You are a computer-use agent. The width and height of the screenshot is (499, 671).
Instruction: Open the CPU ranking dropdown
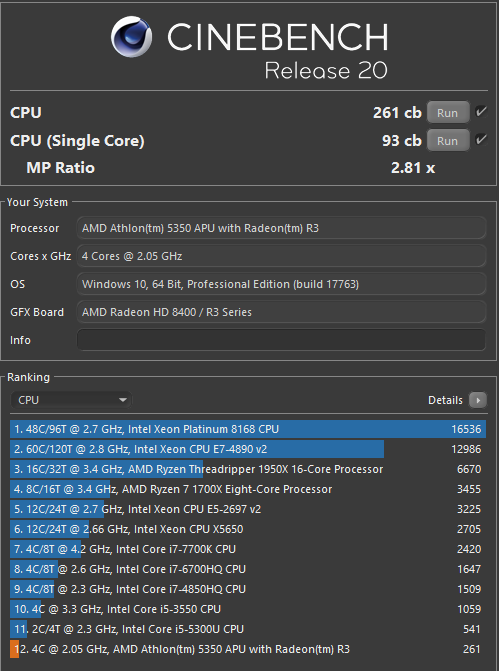71,400
